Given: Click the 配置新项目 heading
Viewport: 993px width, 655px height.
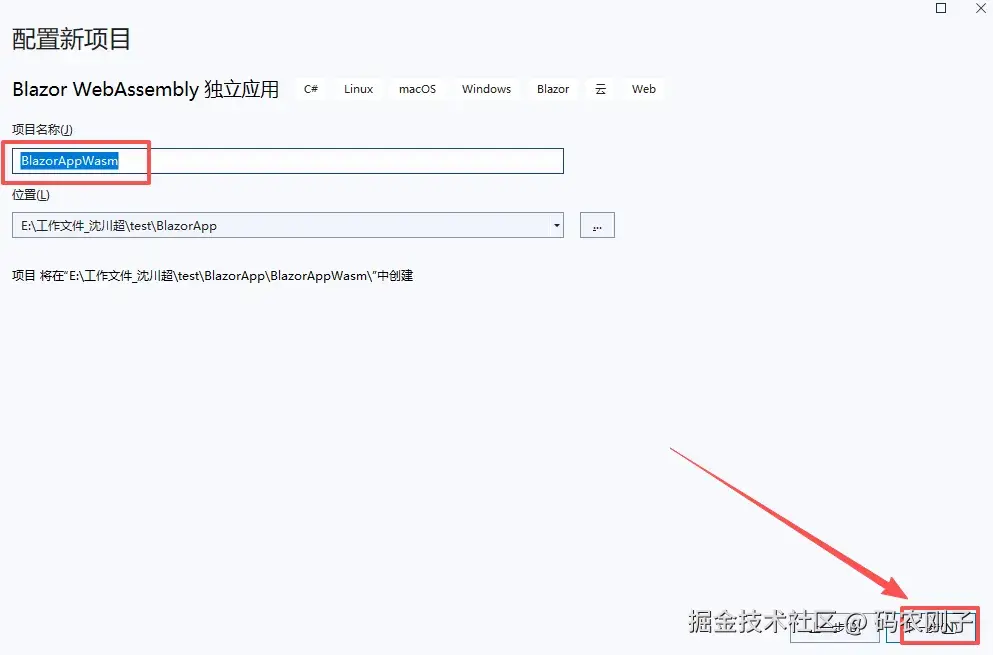Looking at the screenshot, I should (72, 39).
